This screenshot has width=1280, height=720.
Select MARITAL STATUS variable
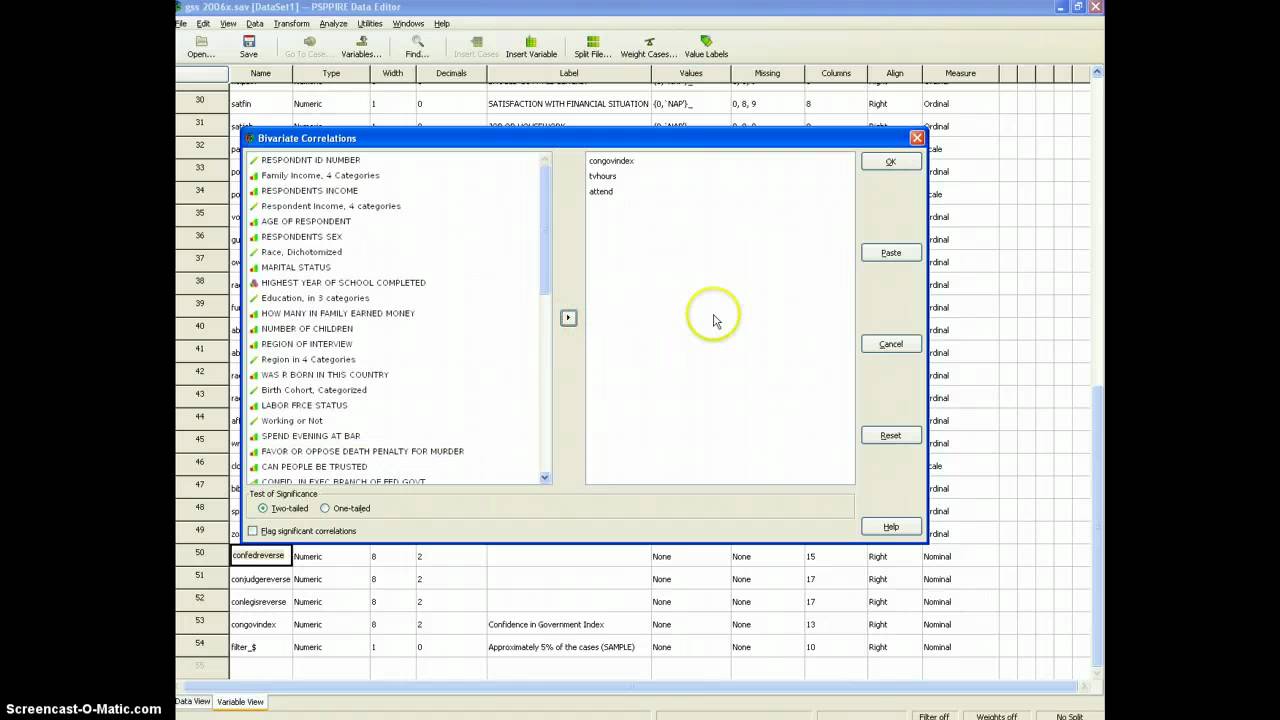(295, 268)
